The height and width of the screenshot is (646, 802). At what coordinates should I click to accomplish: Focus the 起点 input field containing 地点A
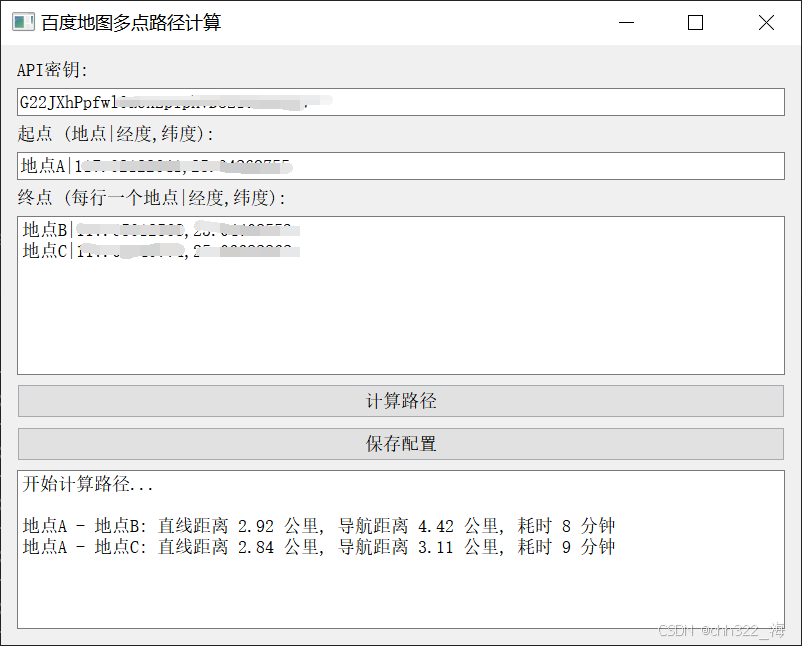(x=400, y=166)
